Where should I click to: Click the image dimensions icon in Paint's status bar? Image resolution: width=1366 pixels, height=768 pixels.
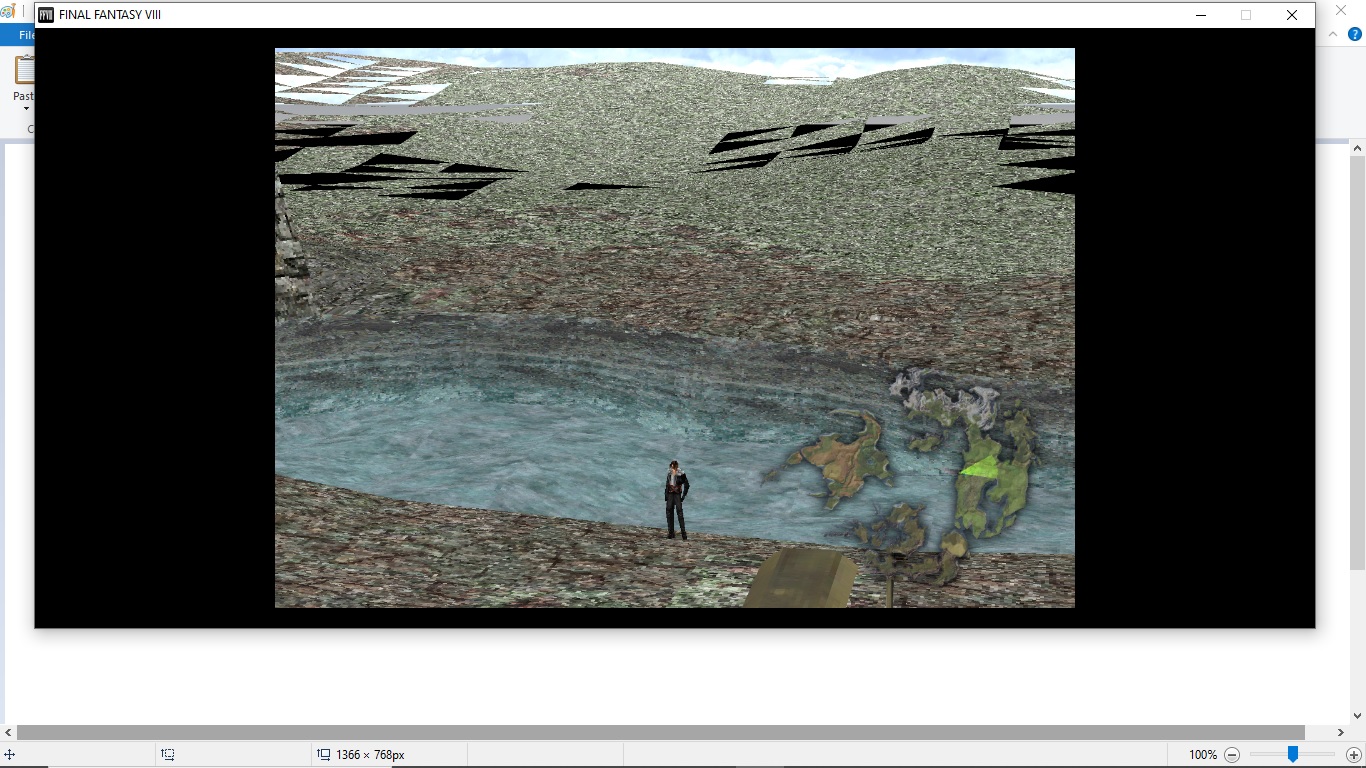click(x=324, y=755)
